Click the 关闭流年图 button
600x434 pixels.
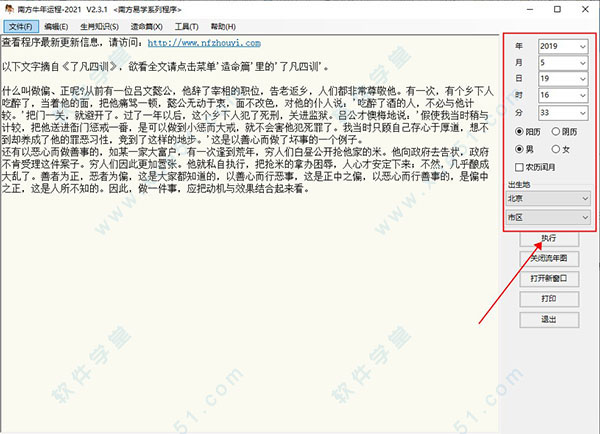click(x=548, y=258)
